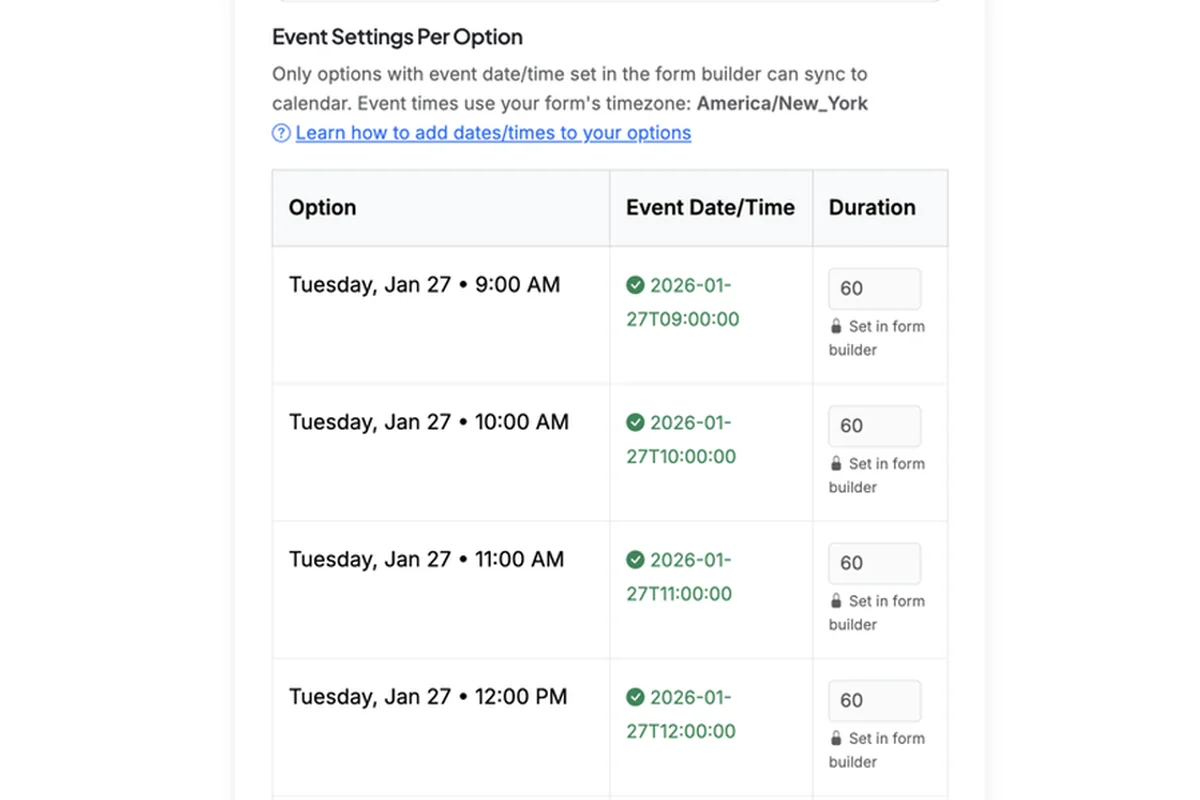
Task: Click the Event Date/Time column header
Action: click(x=710, y=207)
